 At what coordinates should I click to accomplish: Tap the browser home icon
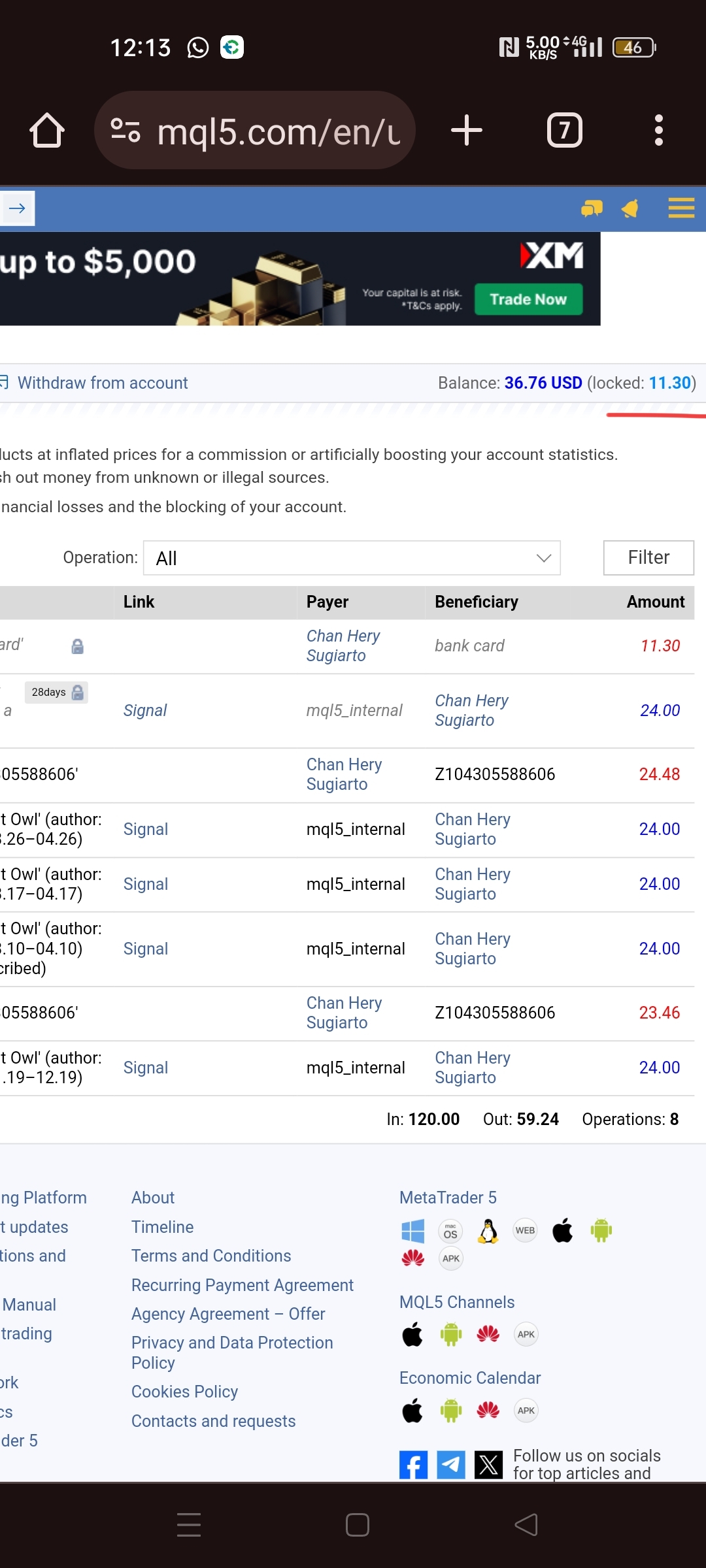click(x=47, y=130)
